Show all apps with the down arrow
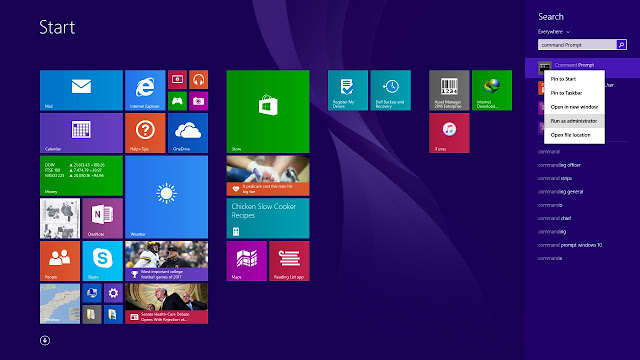The width and height of the screenshot is (640, 360). pyautogui.click(x=45, y=340)
